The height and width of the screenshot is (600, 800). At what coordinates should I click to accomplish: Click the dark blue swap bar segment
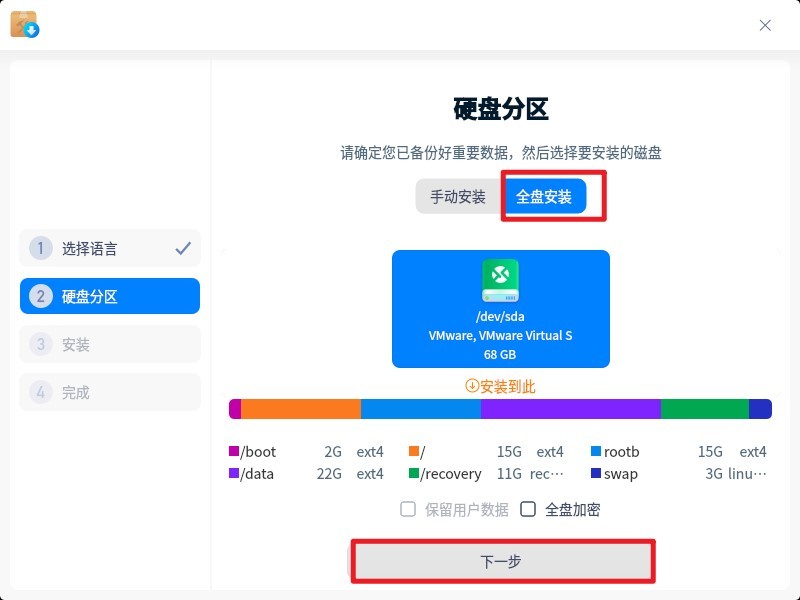pos(760,409)
